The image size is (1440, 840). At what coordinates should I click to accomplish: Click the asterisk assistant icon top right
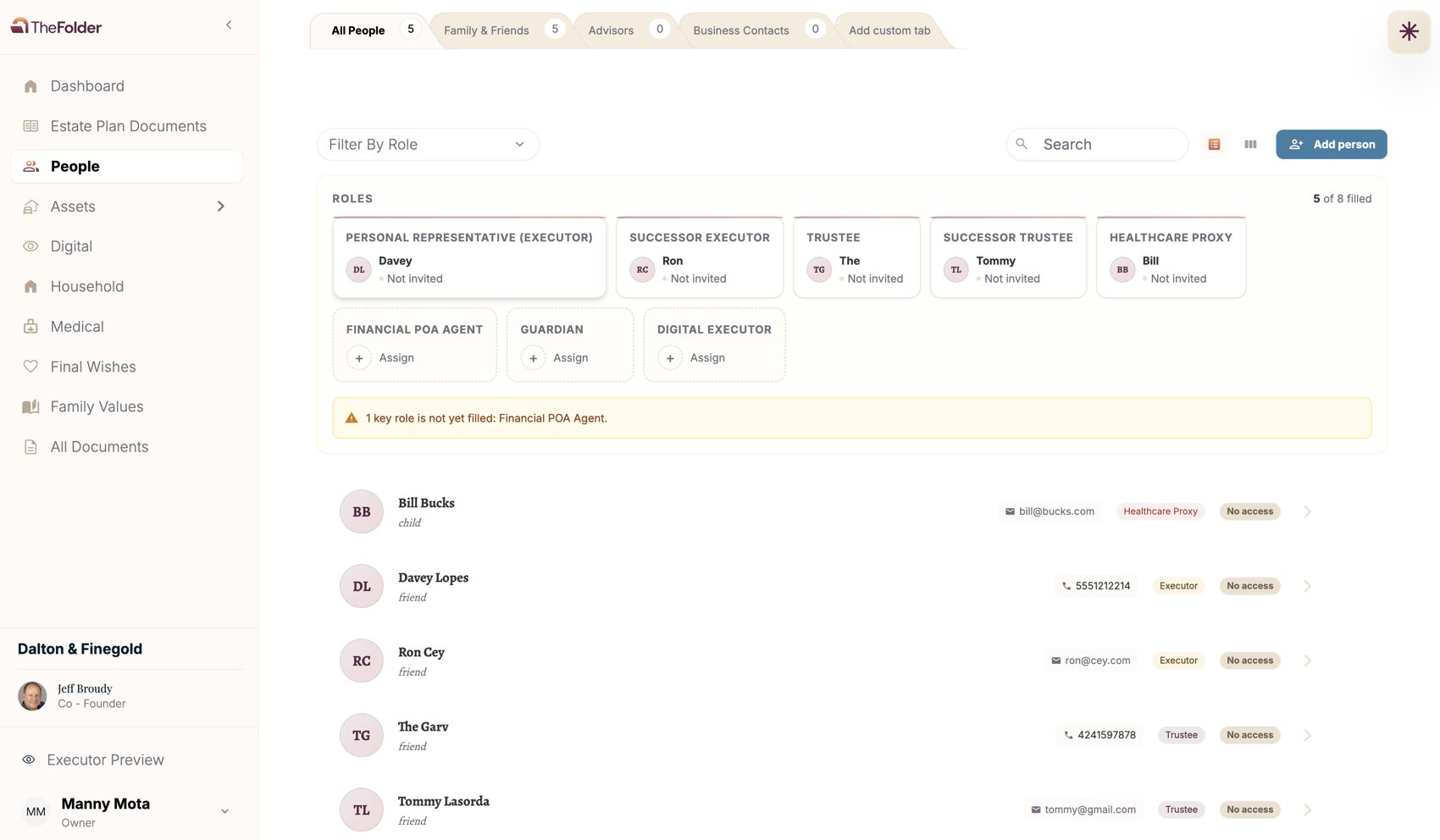tap(1409, 31)
